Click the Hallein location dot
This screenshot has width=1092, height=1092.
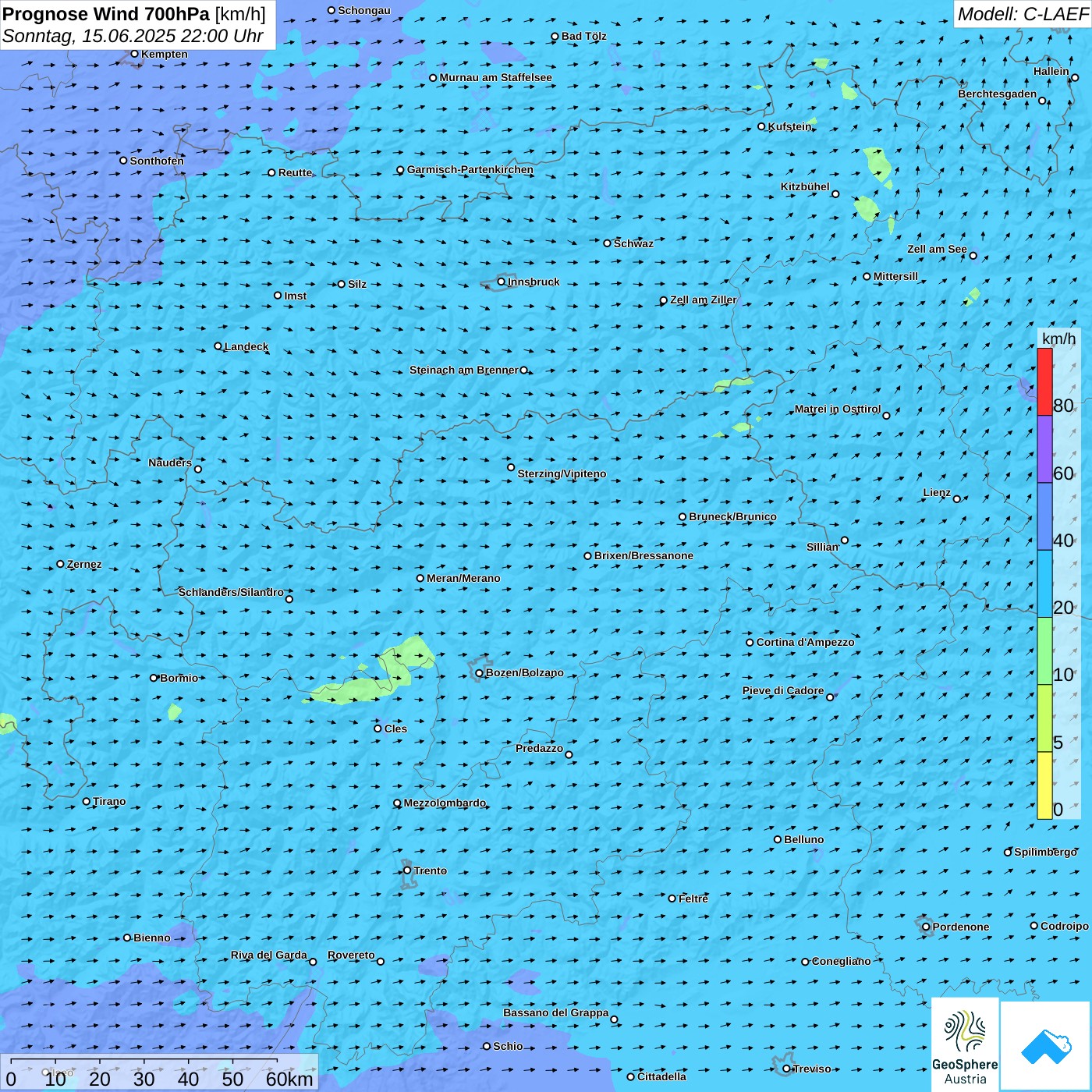[1075, 77]
